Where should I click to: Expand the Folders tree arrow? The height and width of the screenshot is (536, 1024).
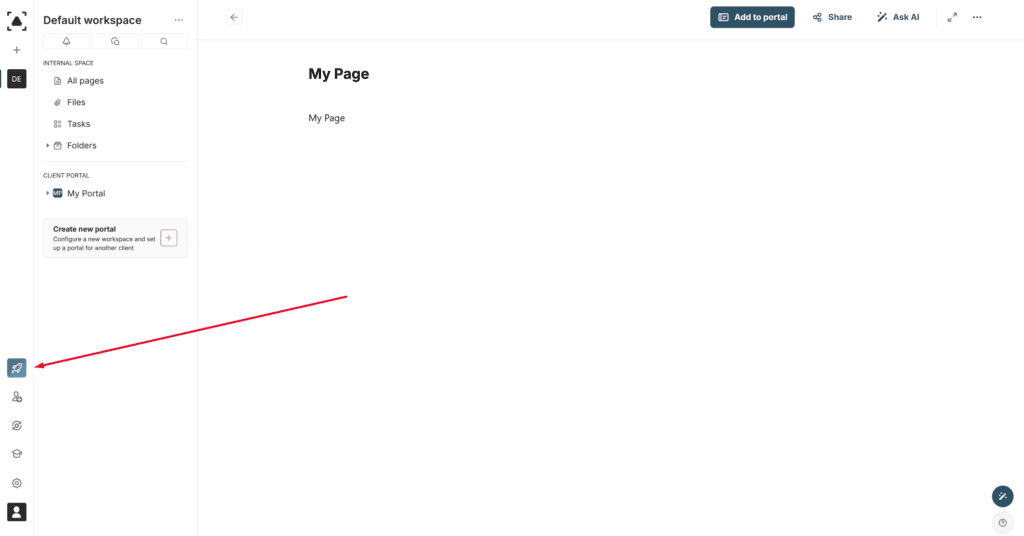pos(47,146)
